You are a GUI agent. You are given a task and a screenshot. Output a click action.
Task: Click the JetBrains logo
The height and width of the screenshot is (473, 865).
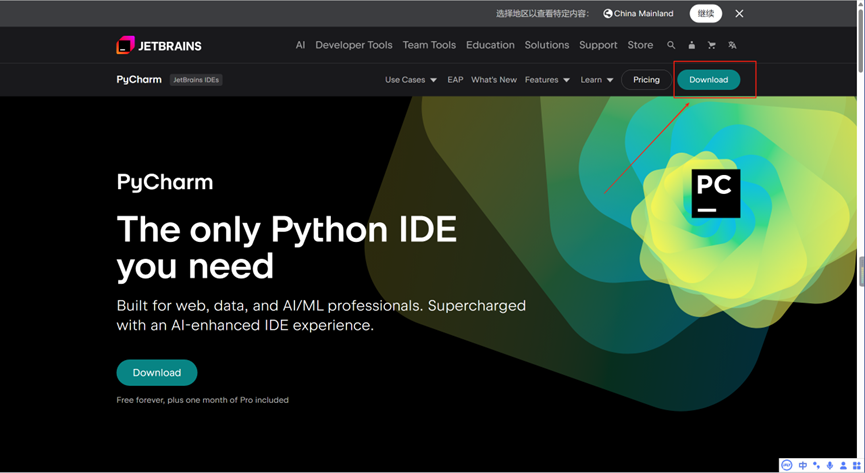tap(159, 45)
